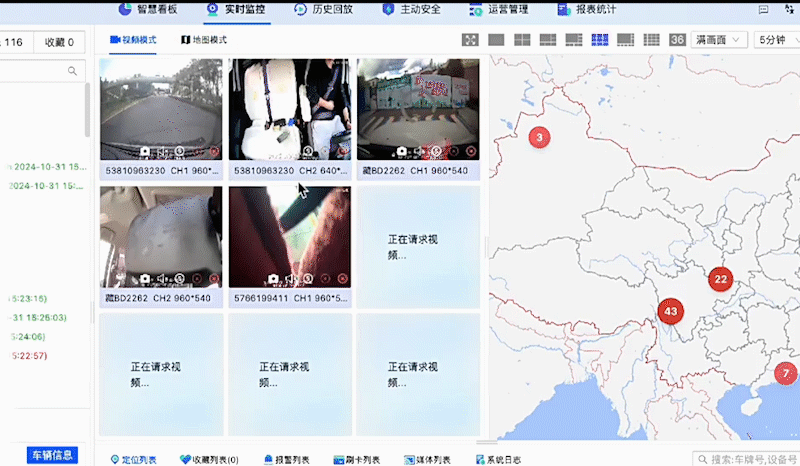Open the 定位列表 bottom tab
Screen dimensions: 800x466
(134, 460)
